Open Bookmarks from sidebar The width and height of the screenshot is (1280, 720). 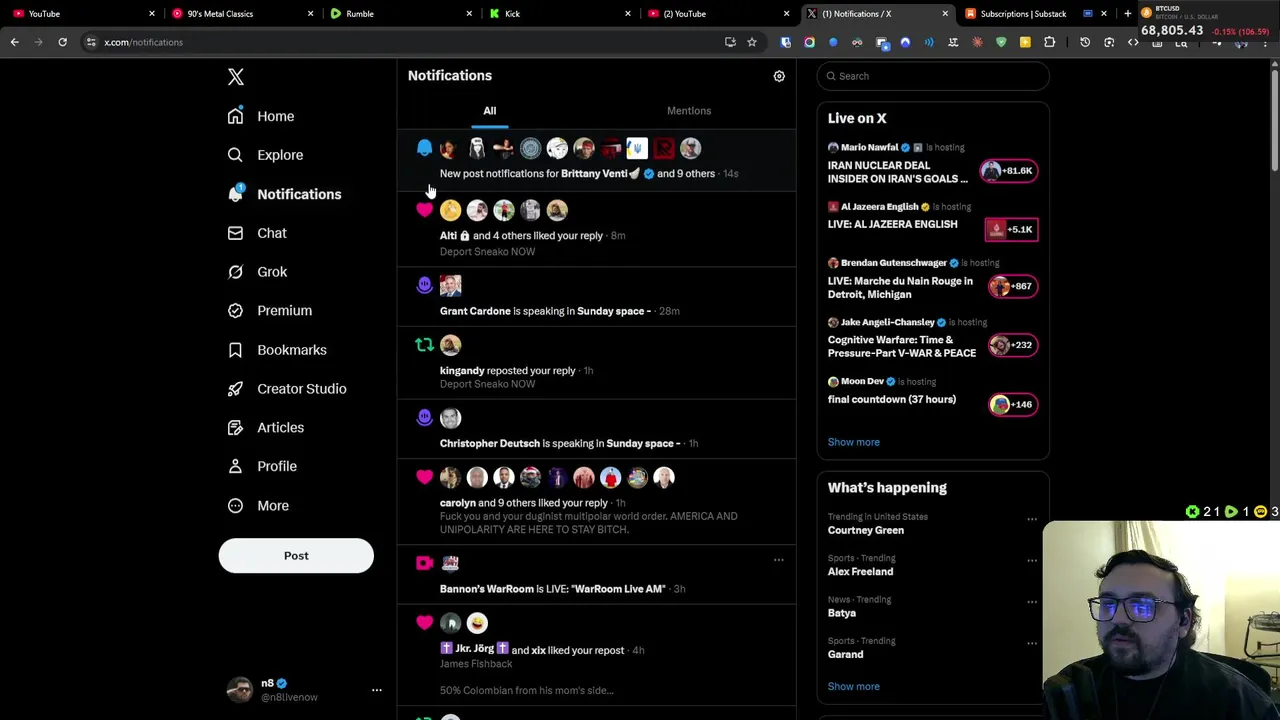[277, 350]
